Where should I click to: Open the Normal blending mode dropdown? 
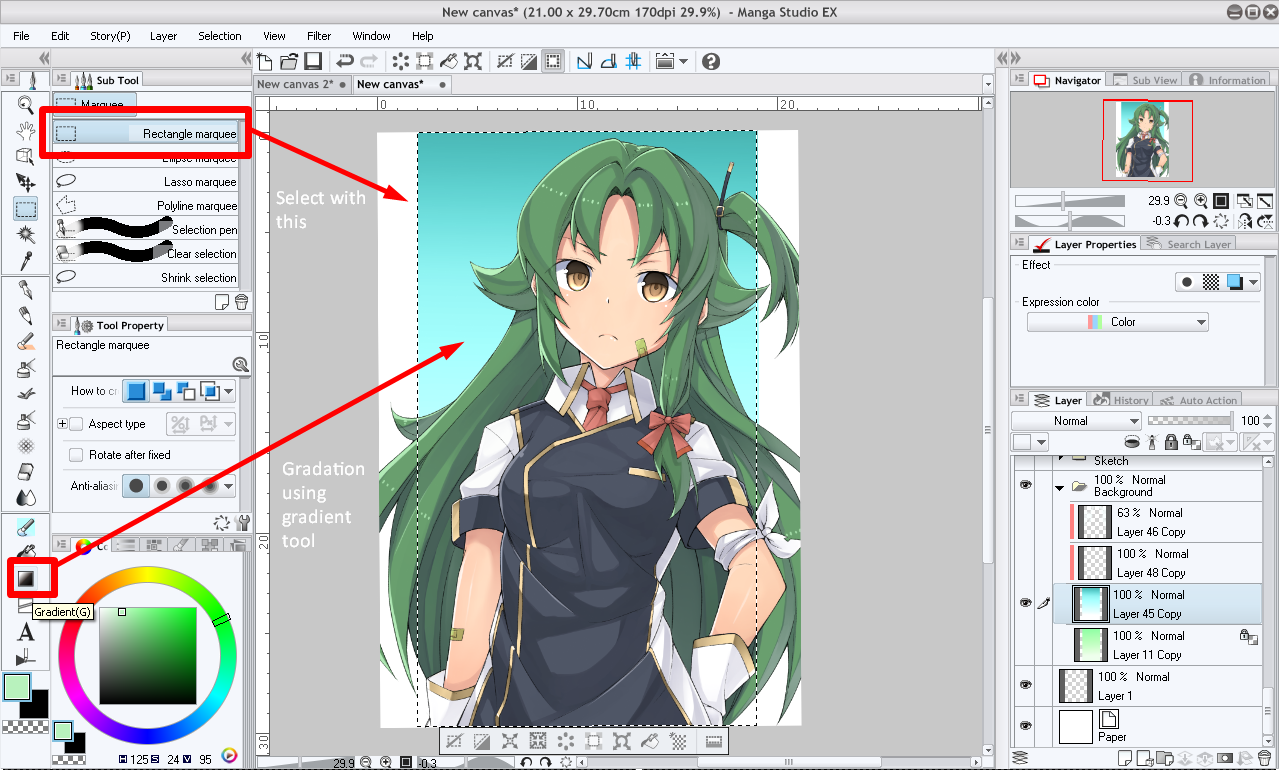1076,421
